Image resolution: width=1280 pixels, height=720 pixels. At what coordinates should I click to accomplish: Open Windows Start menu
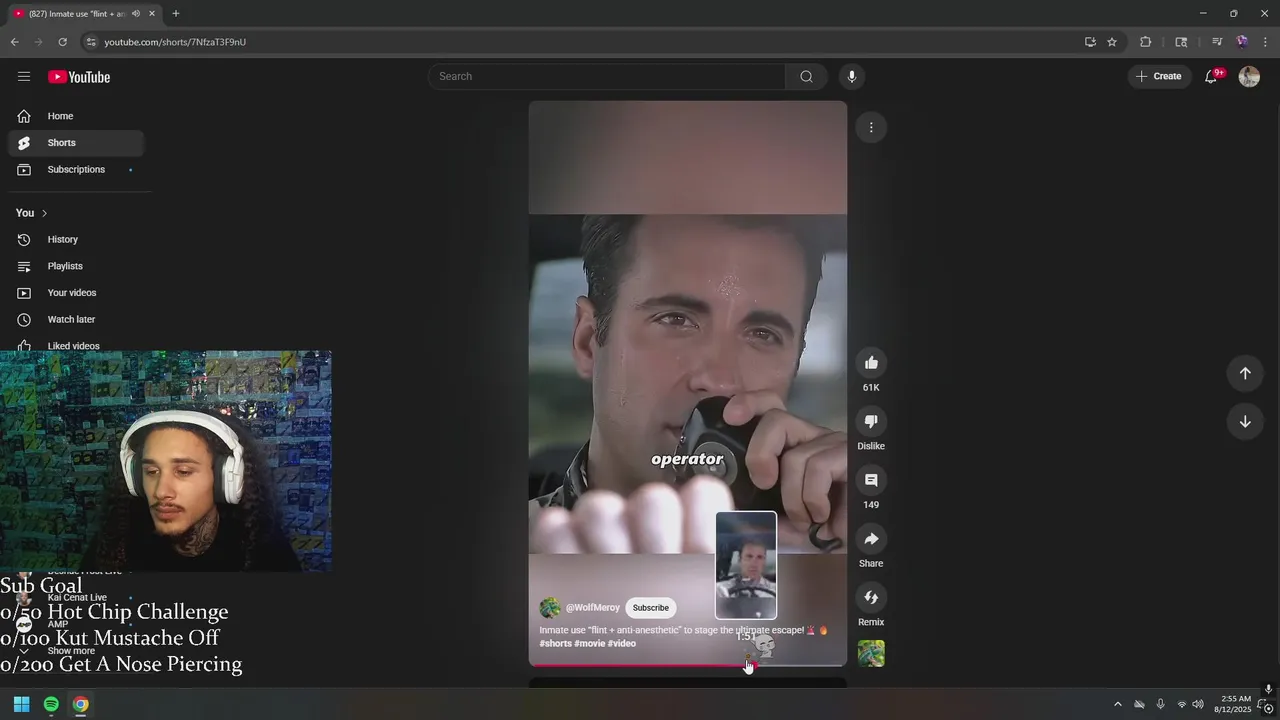(22, 704)
